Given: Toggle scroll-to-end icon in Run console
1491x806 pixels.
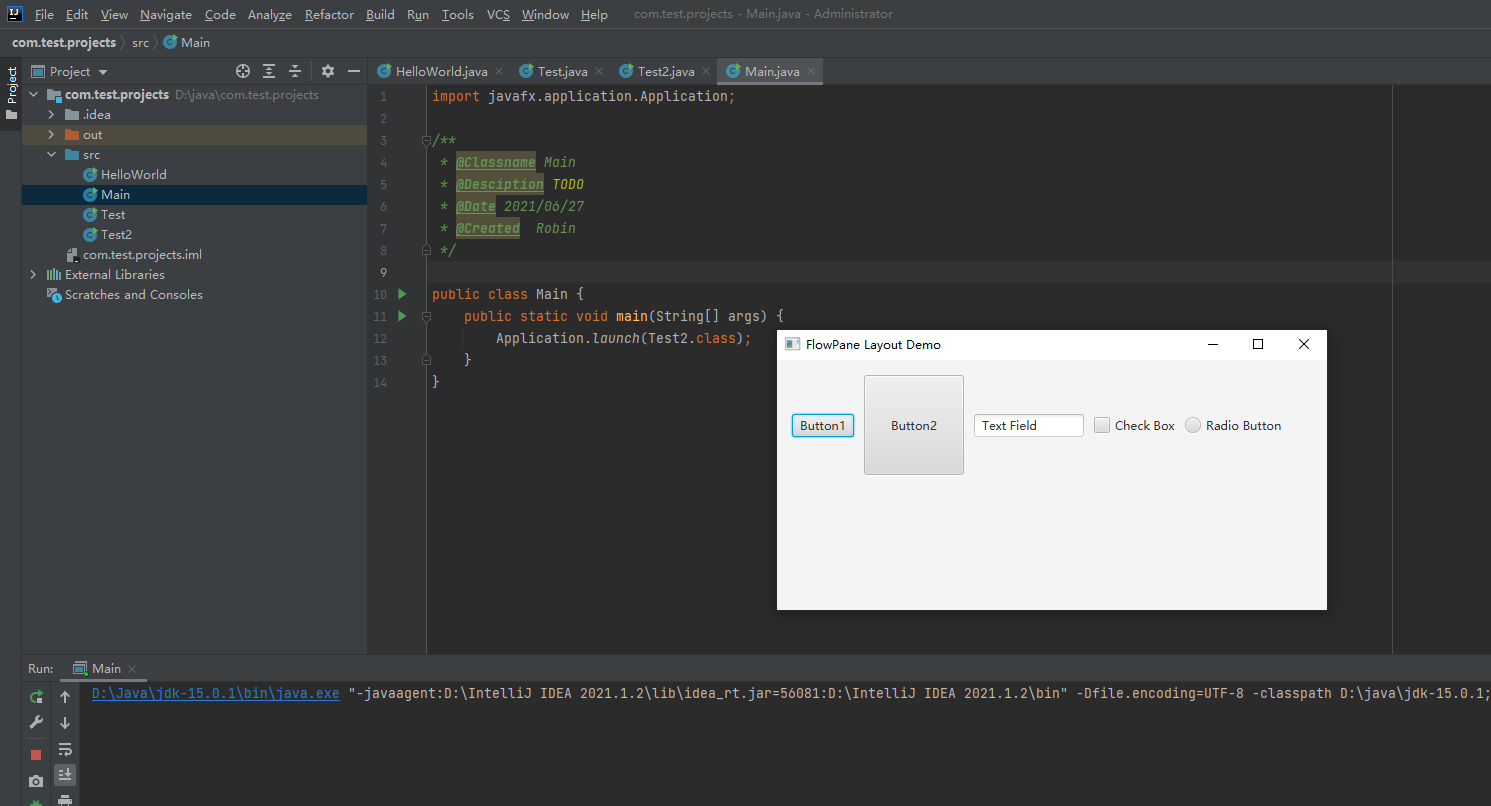Looking at the screenshot, I should pyautogui.click(x=65, y=775).
